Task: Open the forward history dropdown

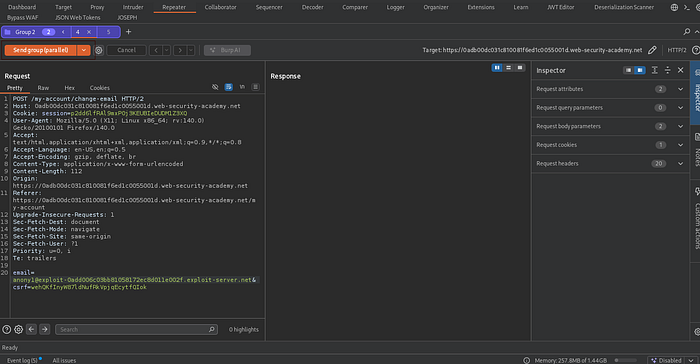Action: pos(191,50)
